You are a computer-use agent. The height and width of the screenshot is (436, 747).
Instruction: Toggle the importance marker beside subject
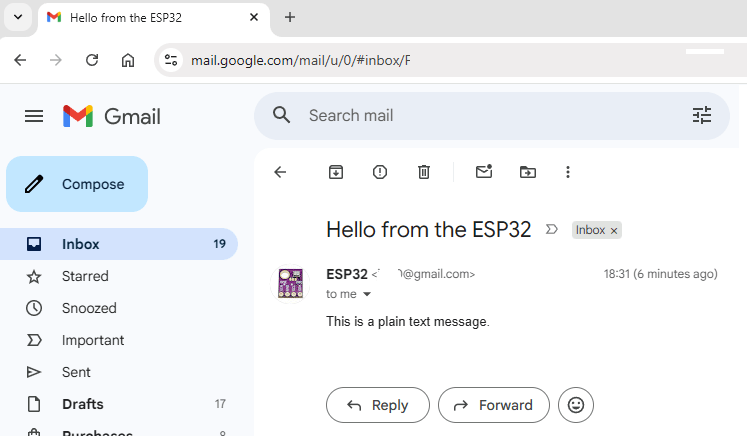click(551, 230)
